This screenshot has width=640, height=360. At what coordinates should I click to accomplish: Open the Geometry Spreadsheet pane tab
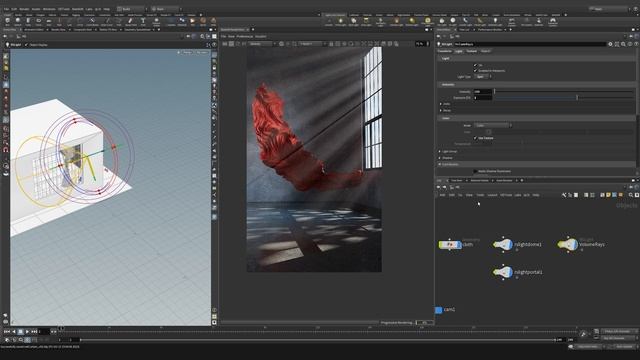(138, 30)
